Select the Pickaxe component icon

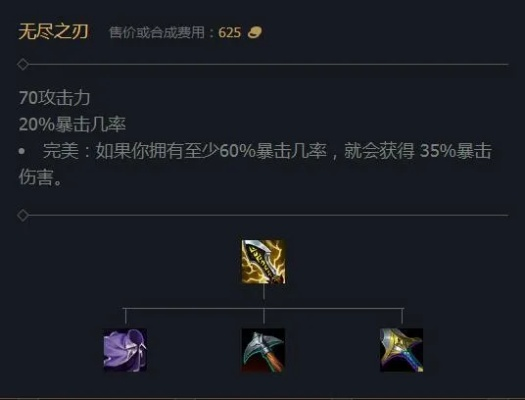click(264, 350)
